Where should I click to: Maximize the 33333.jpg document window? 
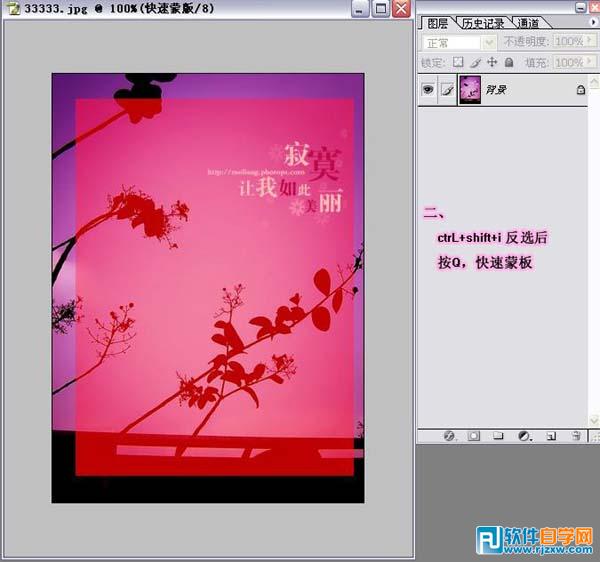pyautogui.click(x=381, y=9)
